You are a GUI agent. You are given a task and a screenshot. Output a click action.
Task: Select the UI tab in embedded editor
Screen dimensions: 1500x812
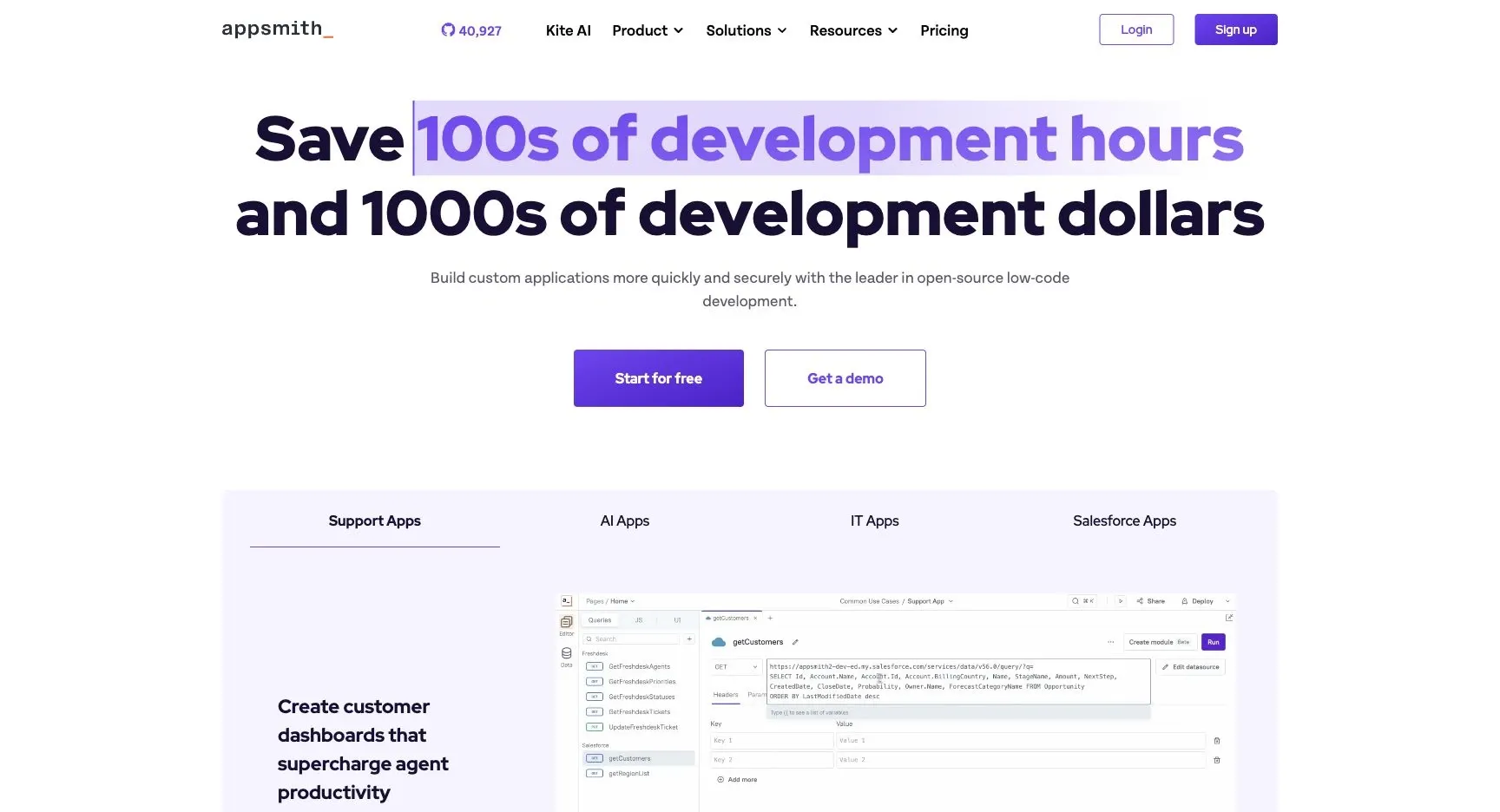coord(678,620)
